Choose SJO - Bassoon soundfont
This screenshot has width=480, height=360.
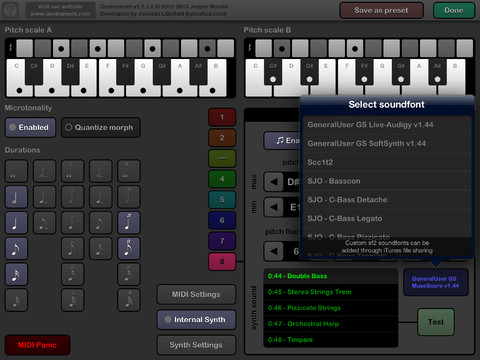pos(387,181)
